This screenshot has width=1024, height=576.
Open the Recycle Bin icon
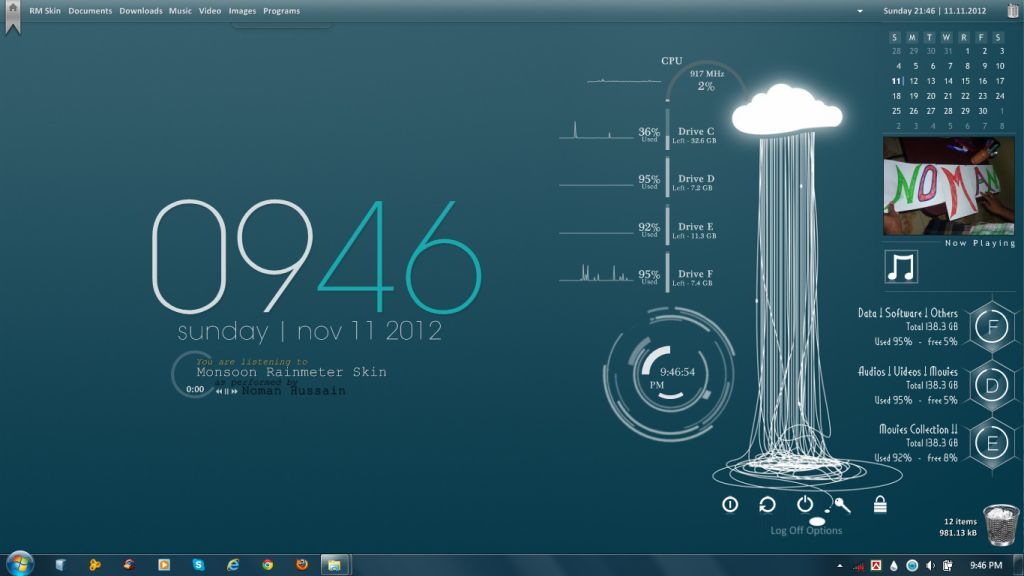(1001, 525)
